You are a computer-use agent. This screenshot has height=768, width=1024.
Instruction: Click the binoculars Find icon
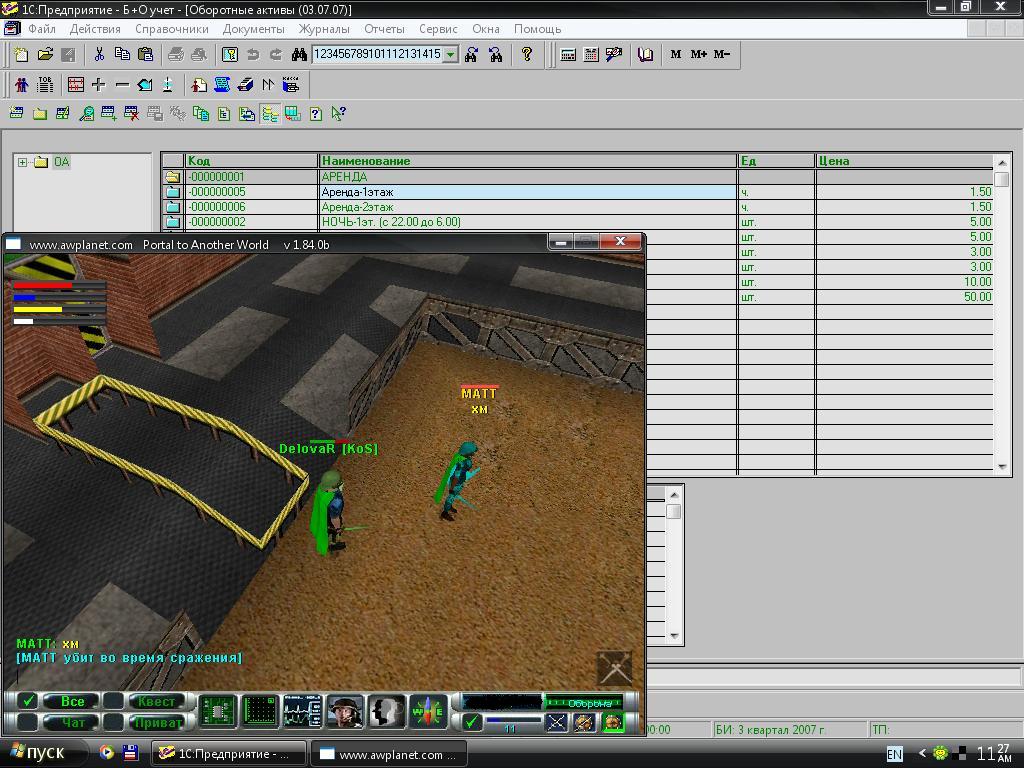pos(299,54)
